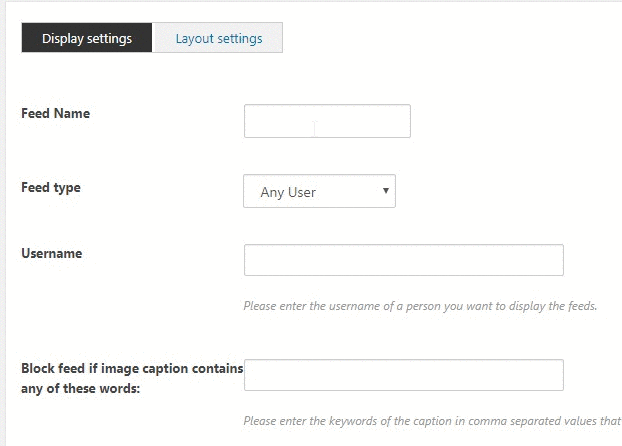This screenshot has height=446, width=622.
Task: Click the comma separated keywords hint text
Action: (x=432, y=421)
